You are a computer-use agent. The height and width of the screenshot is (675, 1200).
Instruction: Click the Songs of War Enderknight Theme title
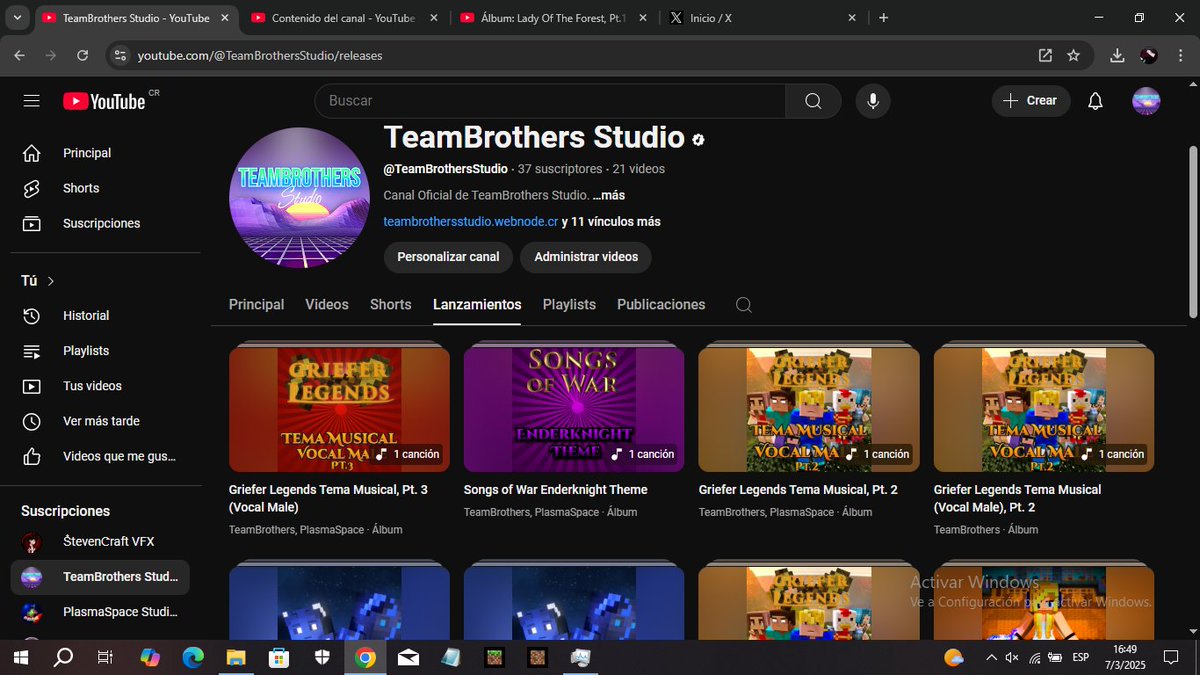pos(555,490)
